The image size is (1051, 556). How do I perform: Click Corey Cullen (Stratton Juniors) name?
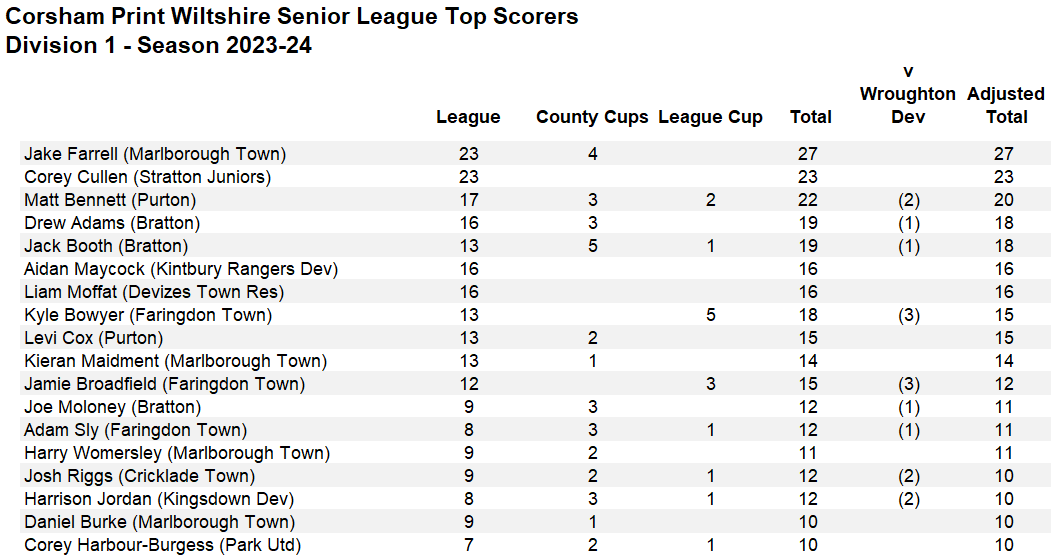click(147, 177)
